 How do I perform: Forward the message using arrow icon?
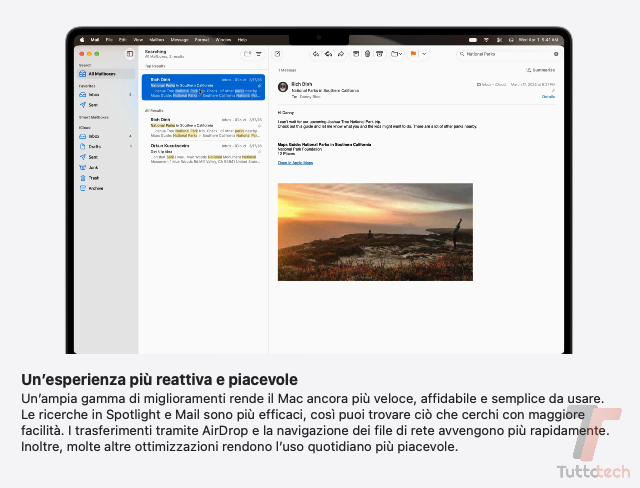click(341, 54)
